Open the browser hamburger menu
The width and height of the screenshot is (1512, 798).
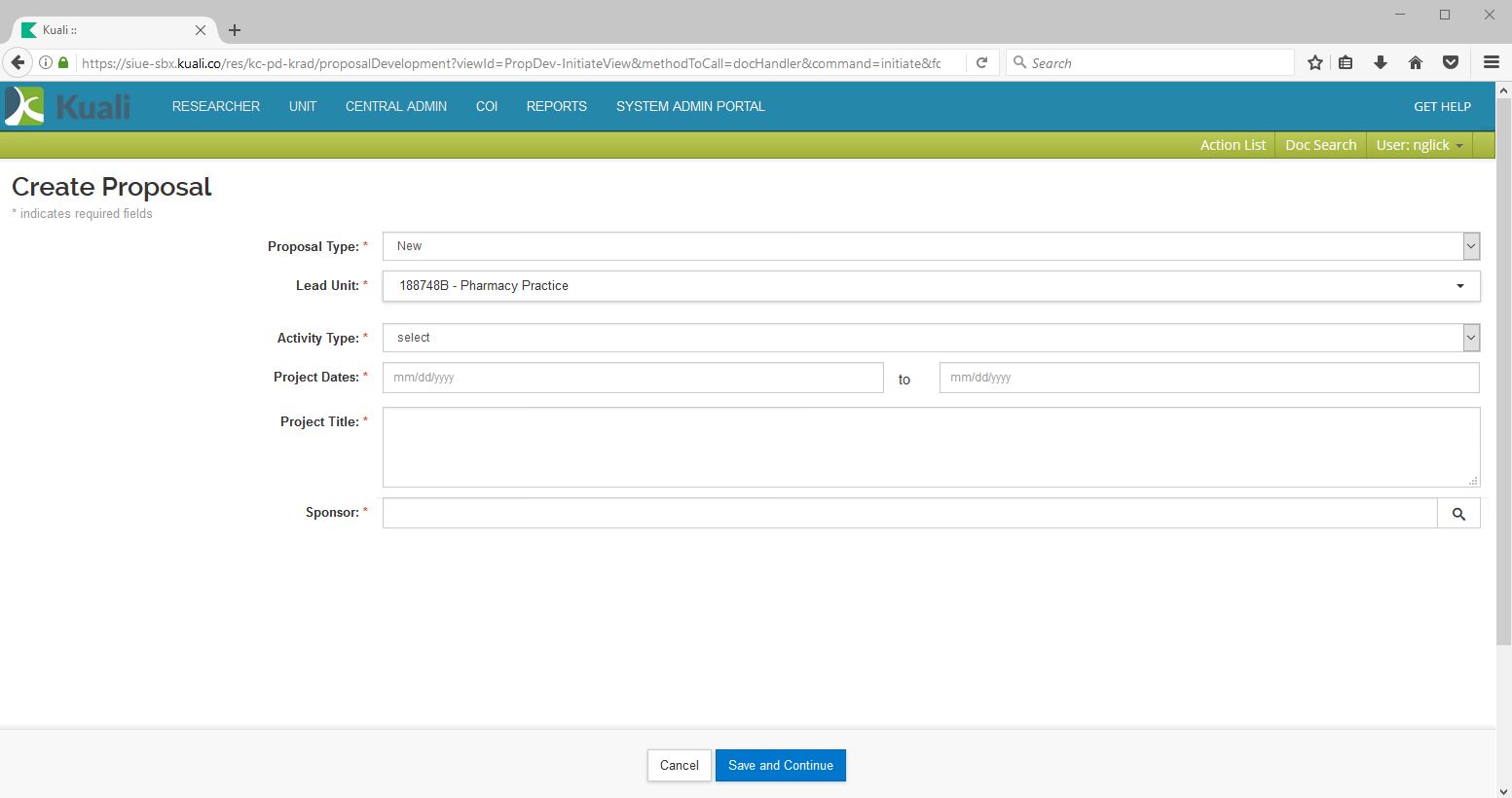pos(1491,63)
